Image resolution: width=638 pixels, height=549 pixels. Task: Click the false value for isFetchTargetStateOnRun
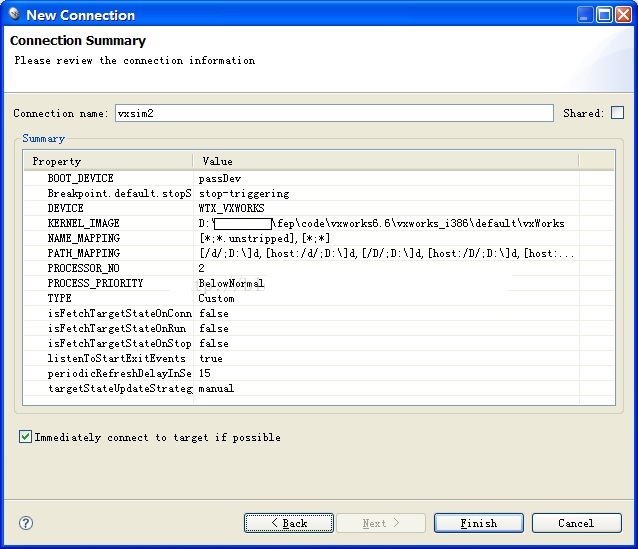coord(214,328)
